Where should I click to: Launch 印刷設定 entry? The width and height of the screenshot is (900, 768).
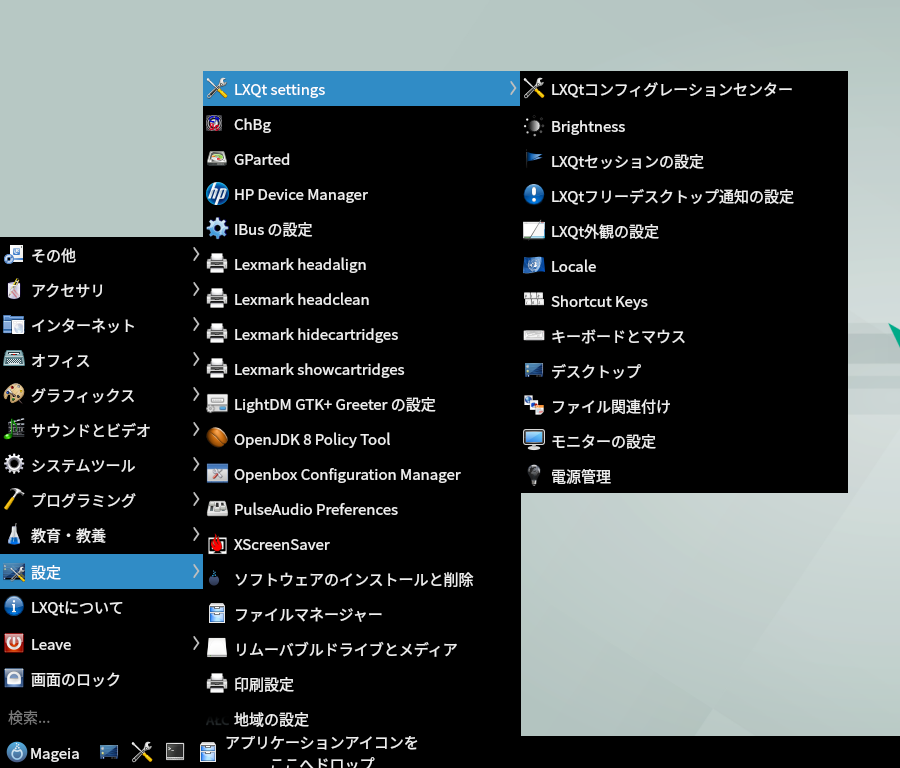click(362, 684)
